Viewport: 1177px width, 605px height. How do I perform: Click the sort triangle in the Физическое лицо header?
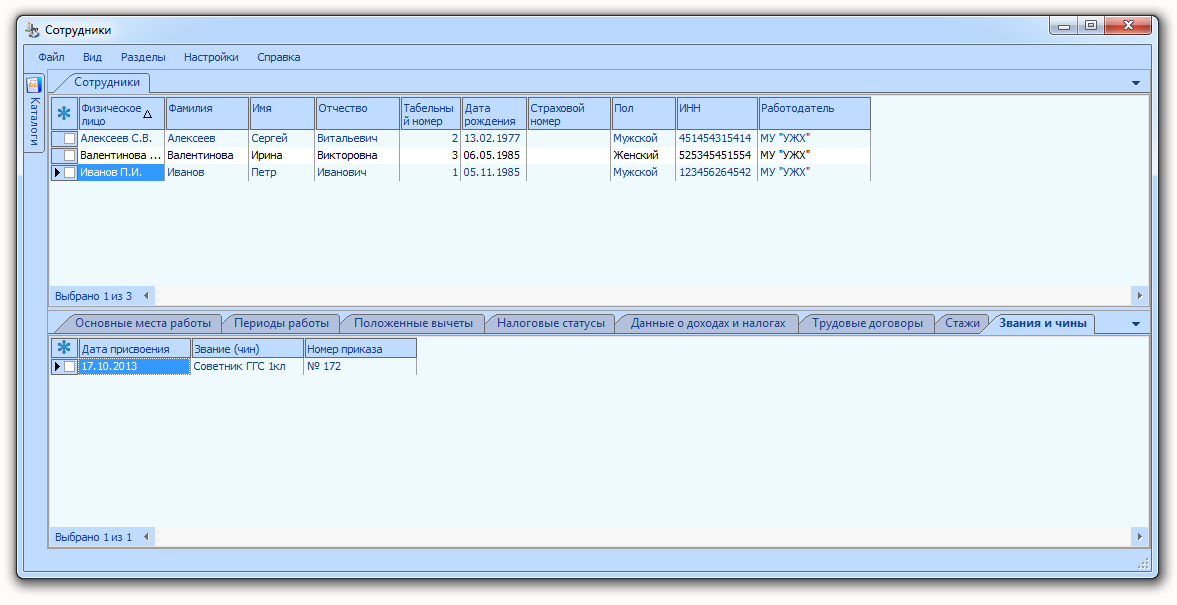(x=147, y=114)
